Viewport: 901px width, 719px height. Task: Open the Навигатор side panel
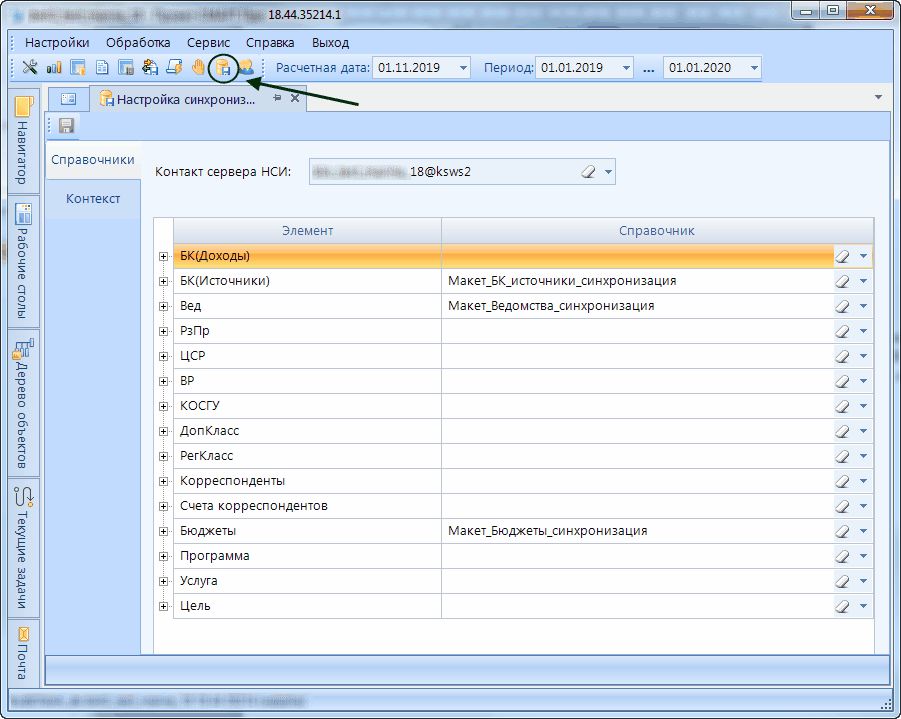23,138
